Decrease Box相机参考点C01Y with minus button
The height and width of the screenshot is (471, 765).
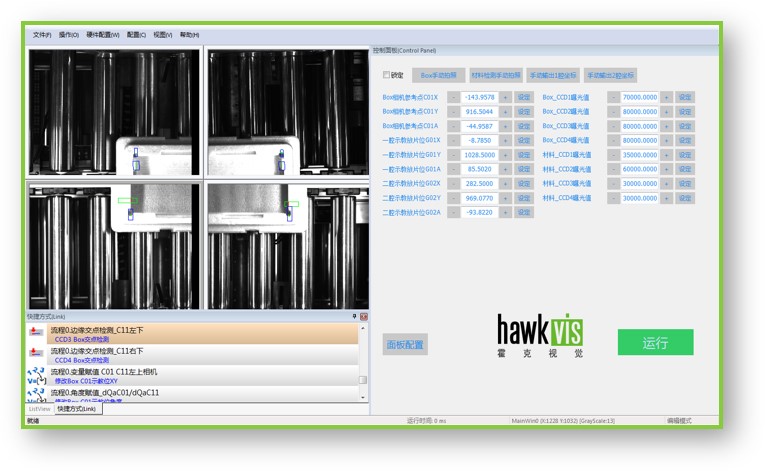453,112
